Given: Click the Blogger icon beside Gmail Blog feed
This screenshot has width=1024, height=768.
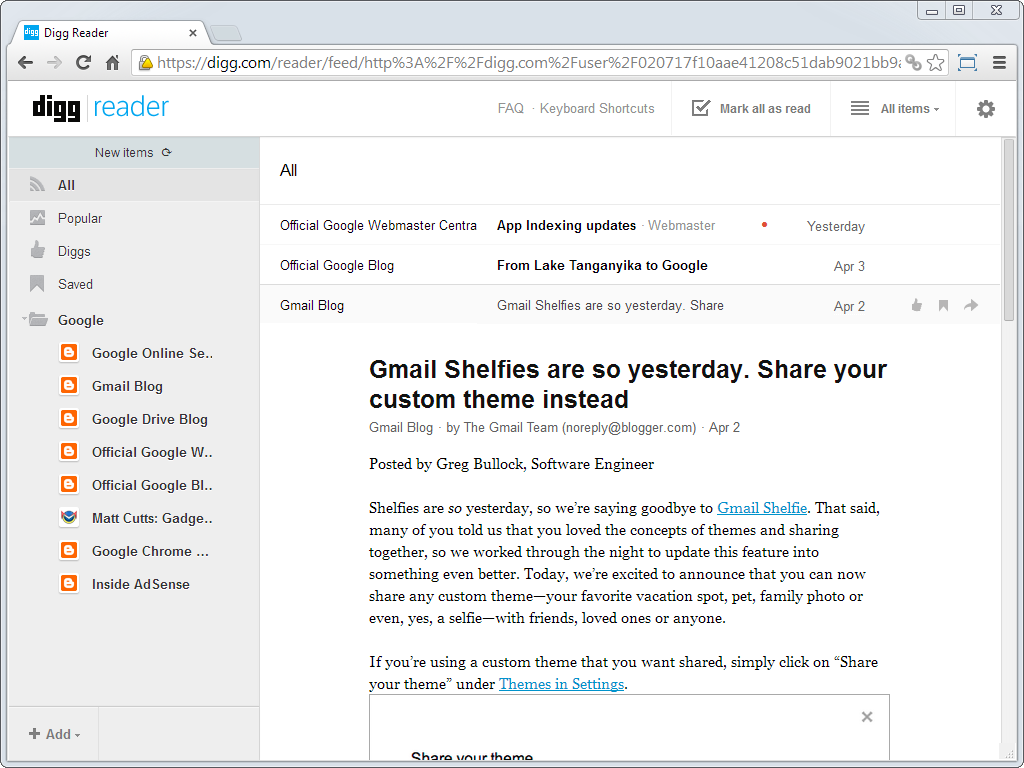Looking at the screenshot, I should [69, 385].
